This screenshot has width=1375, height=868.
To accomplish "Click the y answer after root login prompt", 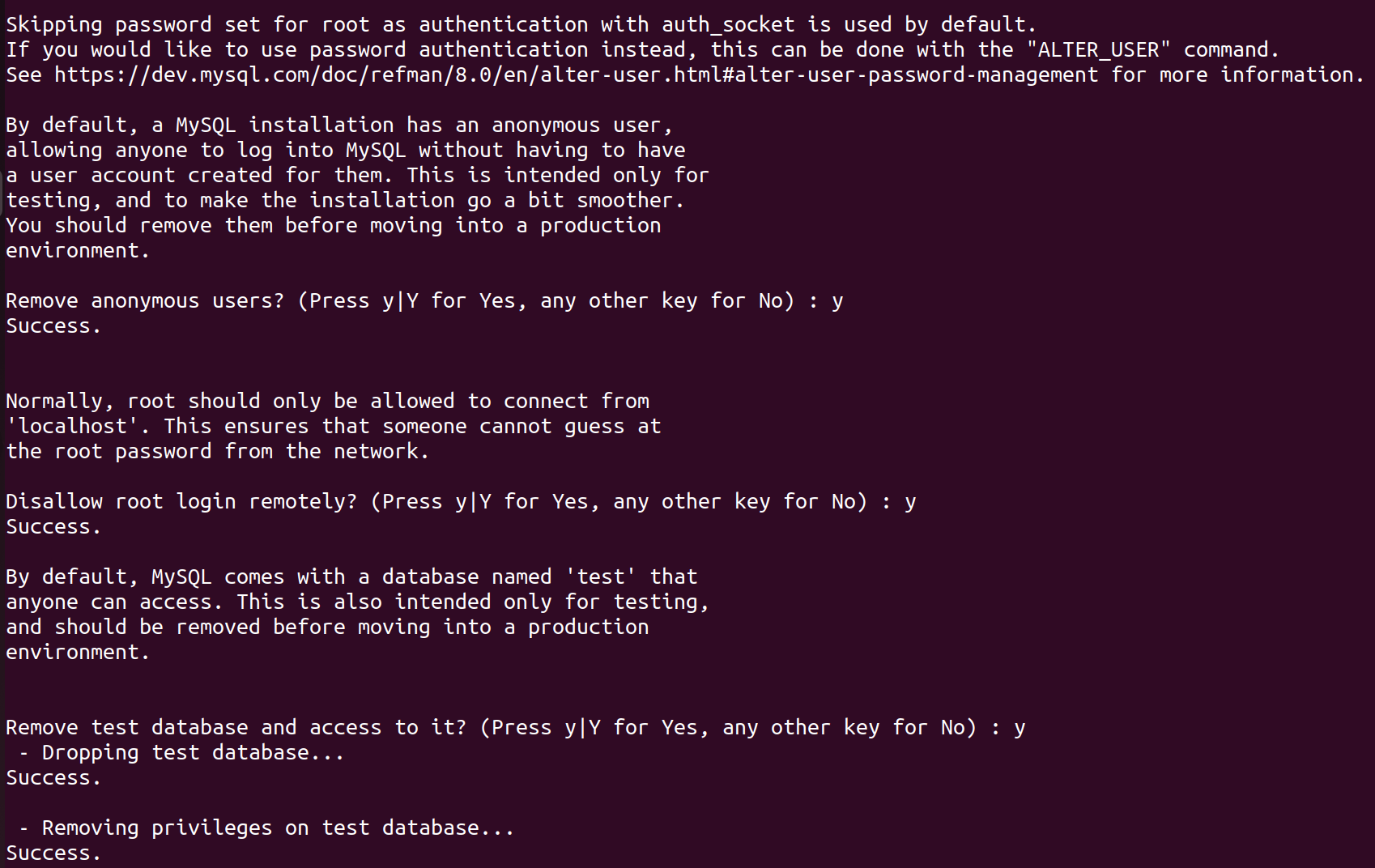I will click(910, 501).
